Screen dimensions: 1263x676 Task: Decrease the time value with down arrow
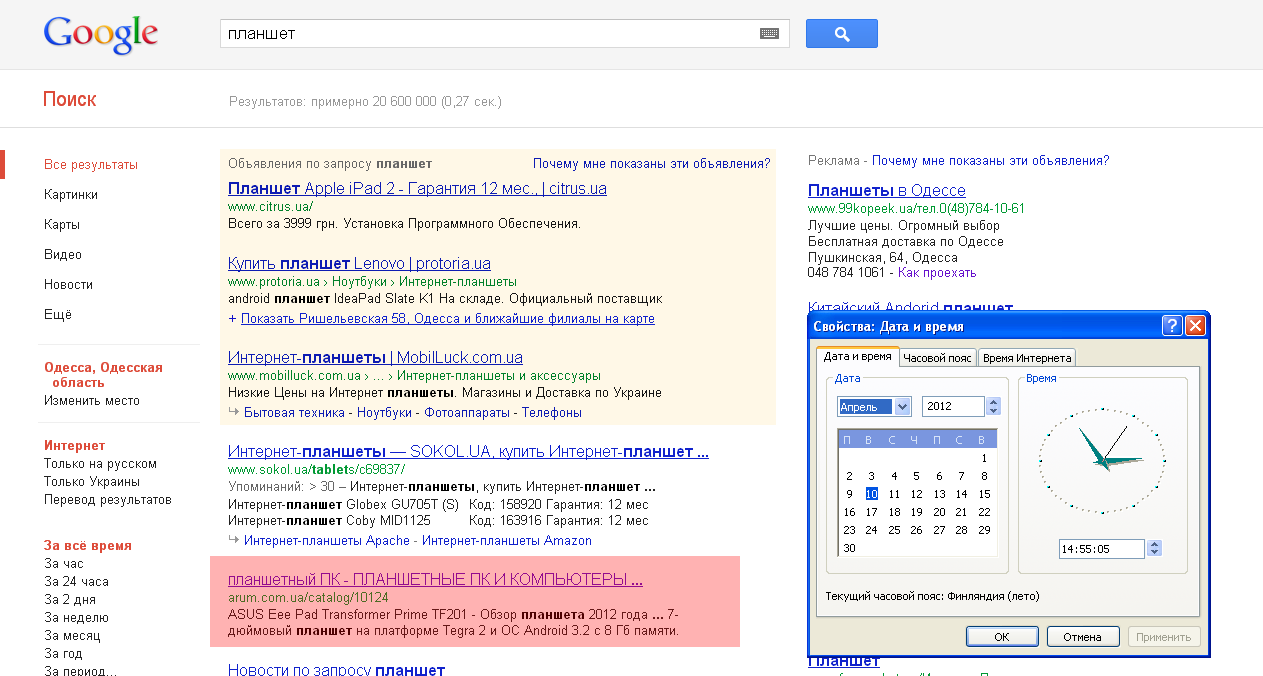click(x=1155, y=553)
